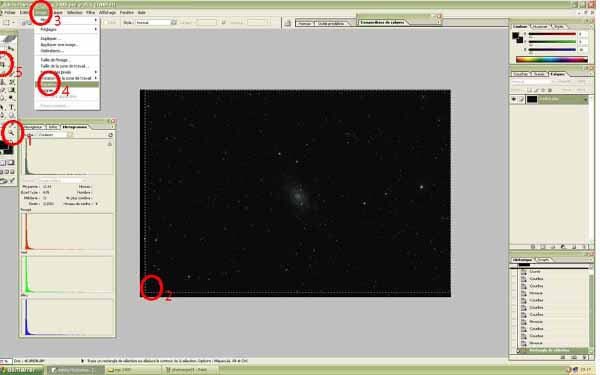Click the history panel trash icon

(585, 357)
